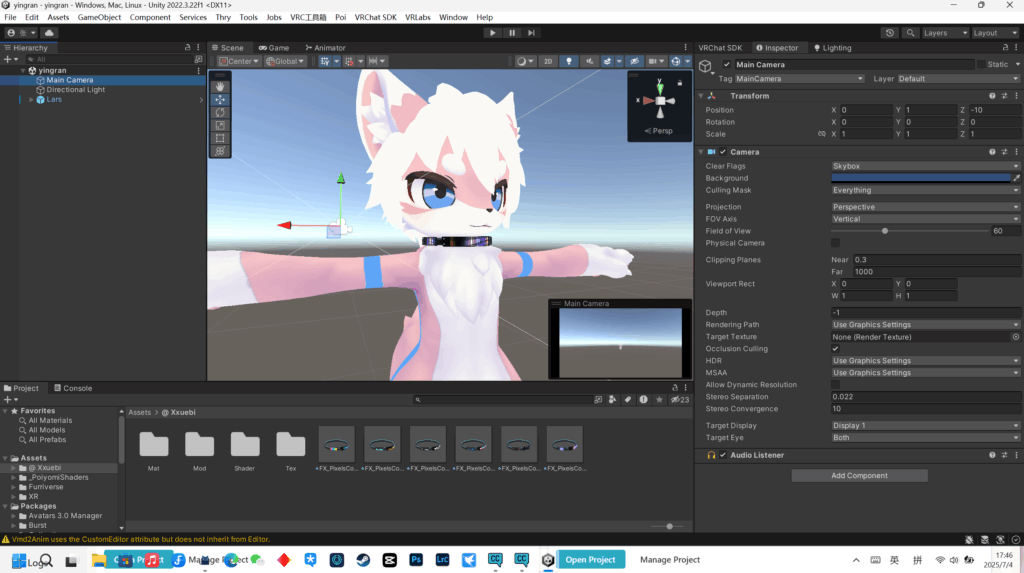Open Culling Mask dropdown

tap(925, 190)
